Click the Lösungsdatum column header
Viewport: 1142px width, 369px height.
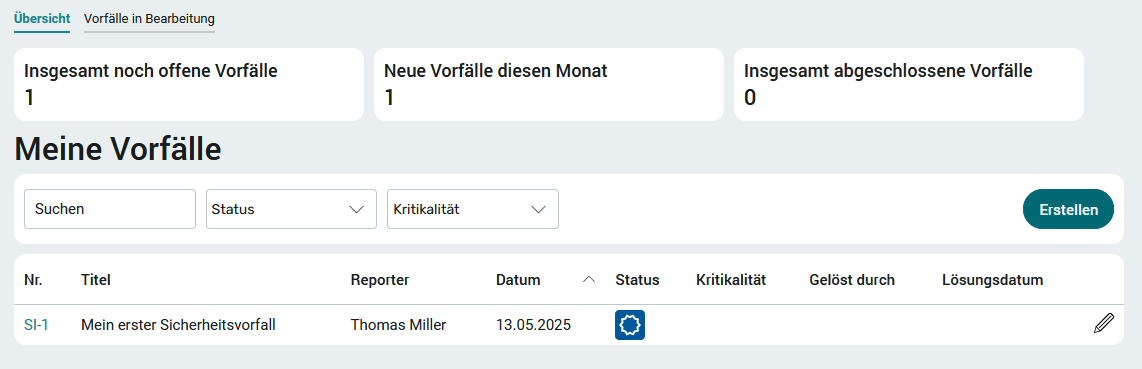[x=993, y=280]
